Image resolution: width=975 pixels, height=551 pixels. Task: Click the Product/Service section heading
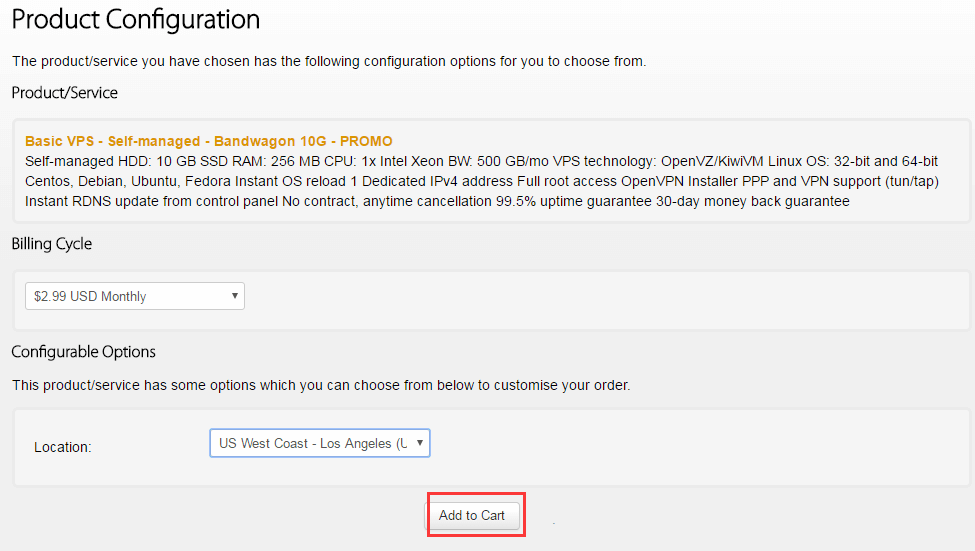(x=64, y=93)
